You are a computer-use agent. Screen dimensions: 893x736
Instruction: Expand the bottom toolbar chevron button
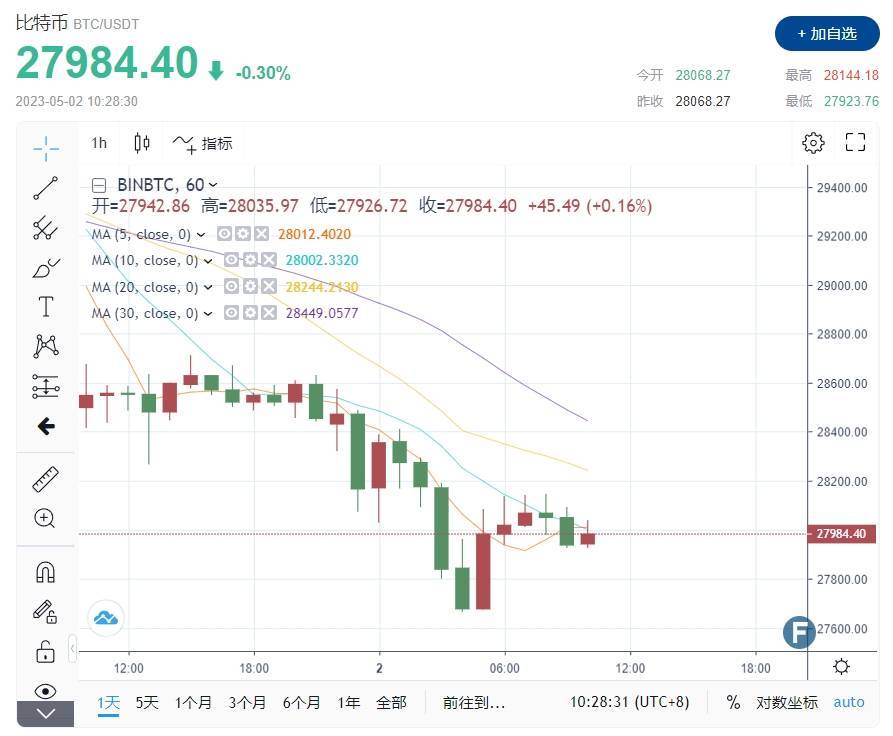coord(46,714)
